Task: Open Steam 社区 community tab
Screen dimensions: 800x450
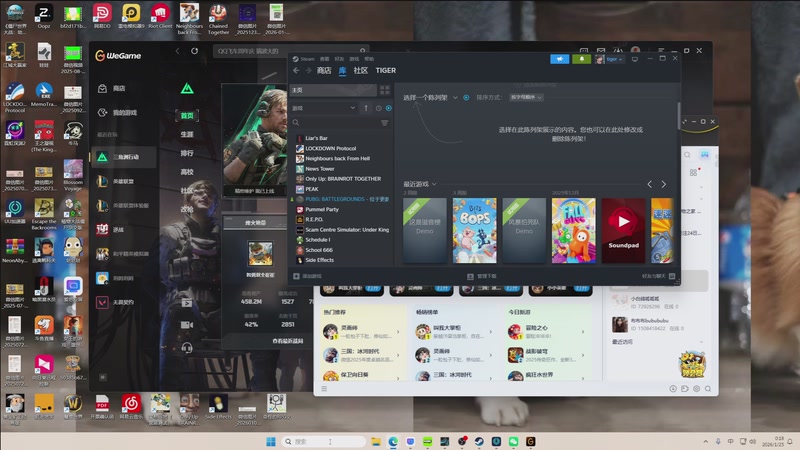Action: point(361,70)
